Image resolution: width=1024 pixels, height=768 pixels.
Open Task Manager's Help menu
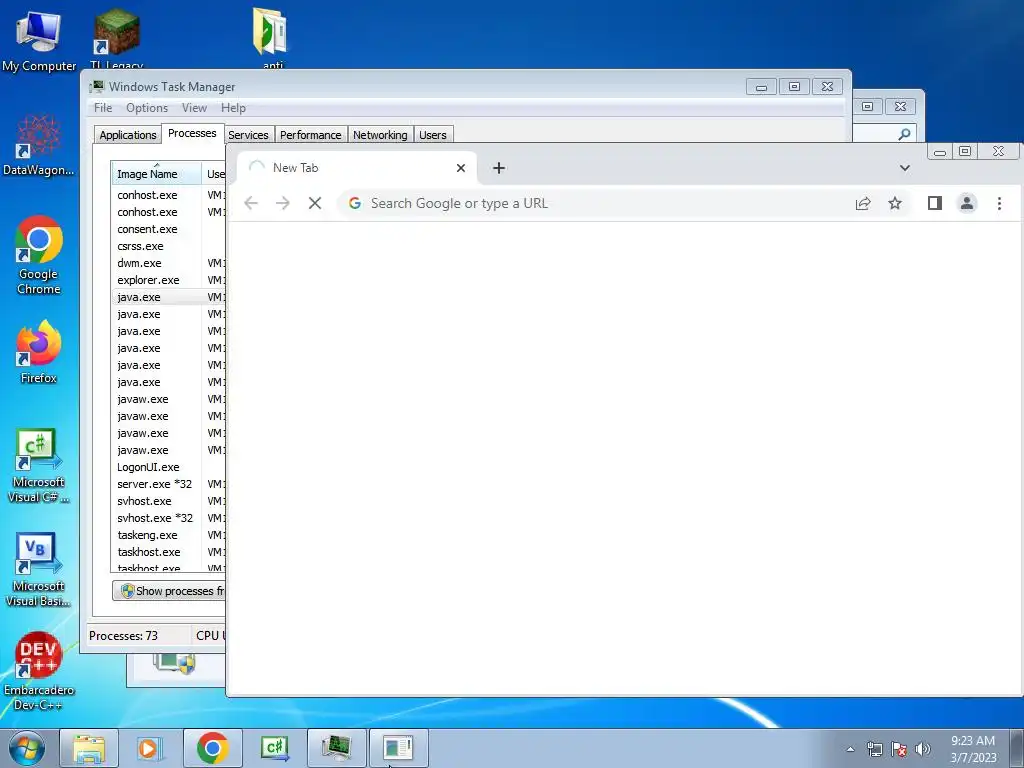click(233, 108)
